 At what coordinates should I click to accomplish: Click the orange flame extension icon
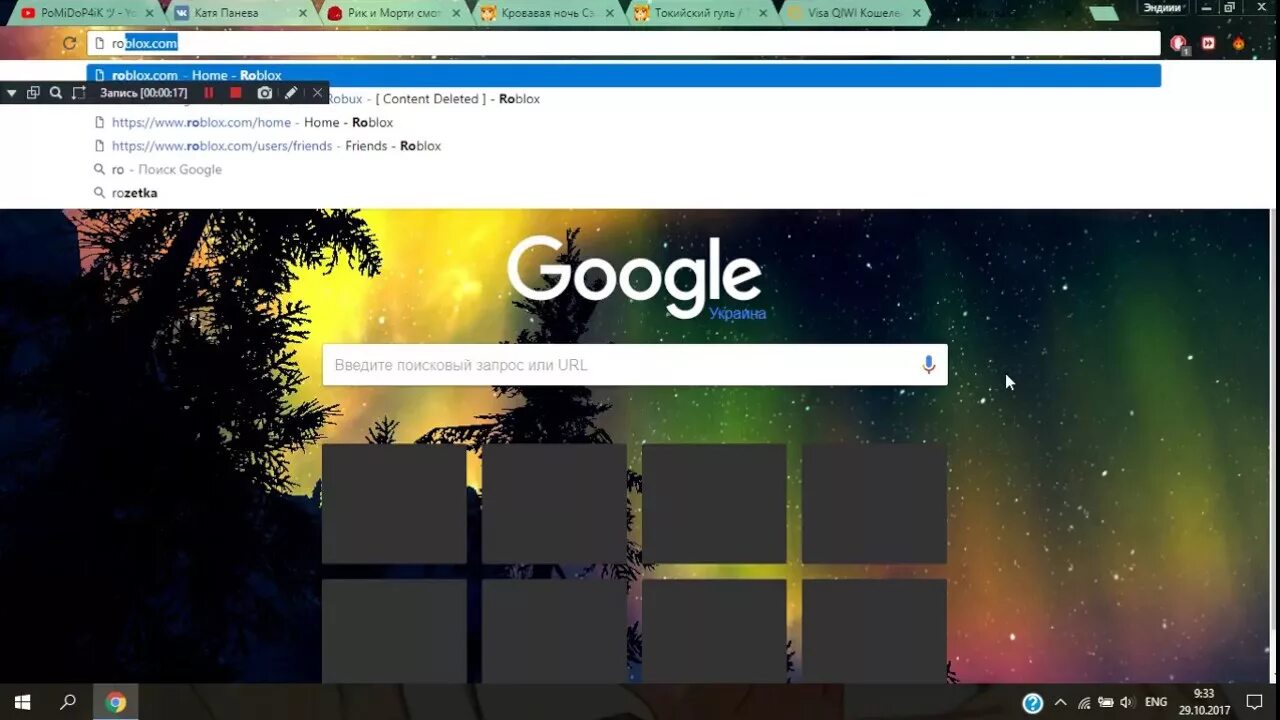click(x=1239, y=43)
